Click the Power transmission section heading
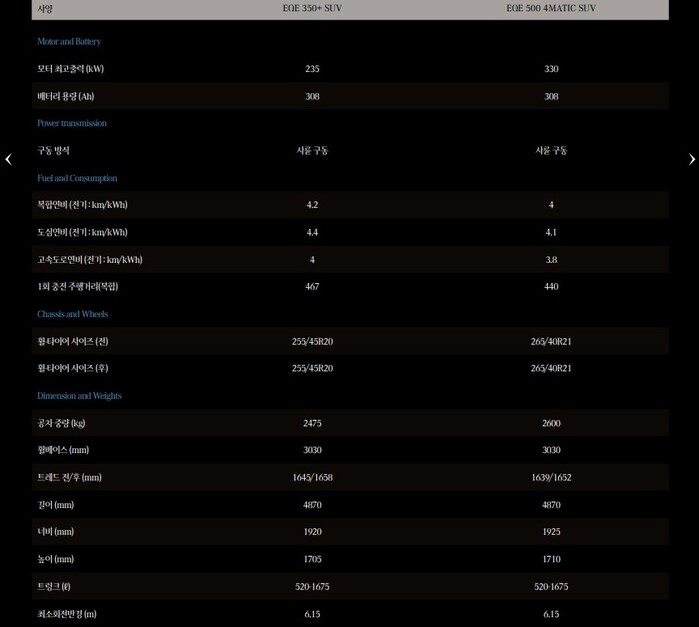Viewport: 699px width, 627px height. tap(72, 123)
